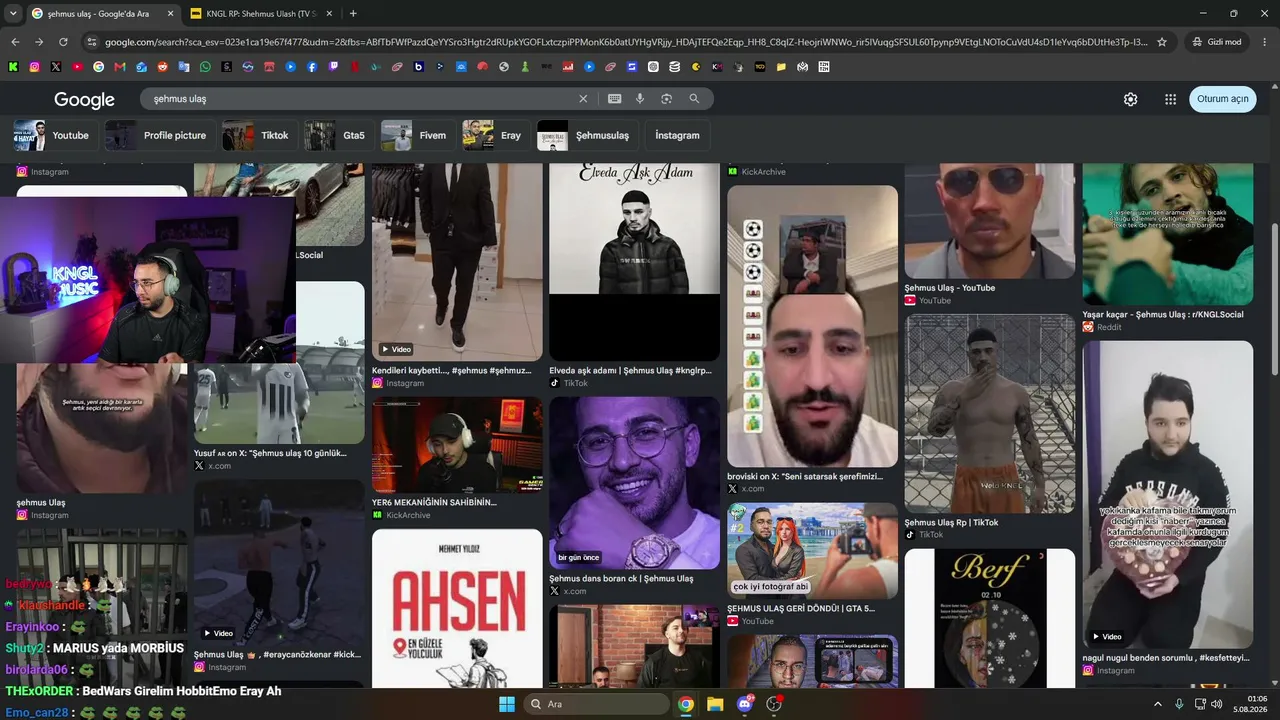Screen dimensions: 1280x720
Task: Submit the search with the magnifier icon
Action: [x=694, y=99]
